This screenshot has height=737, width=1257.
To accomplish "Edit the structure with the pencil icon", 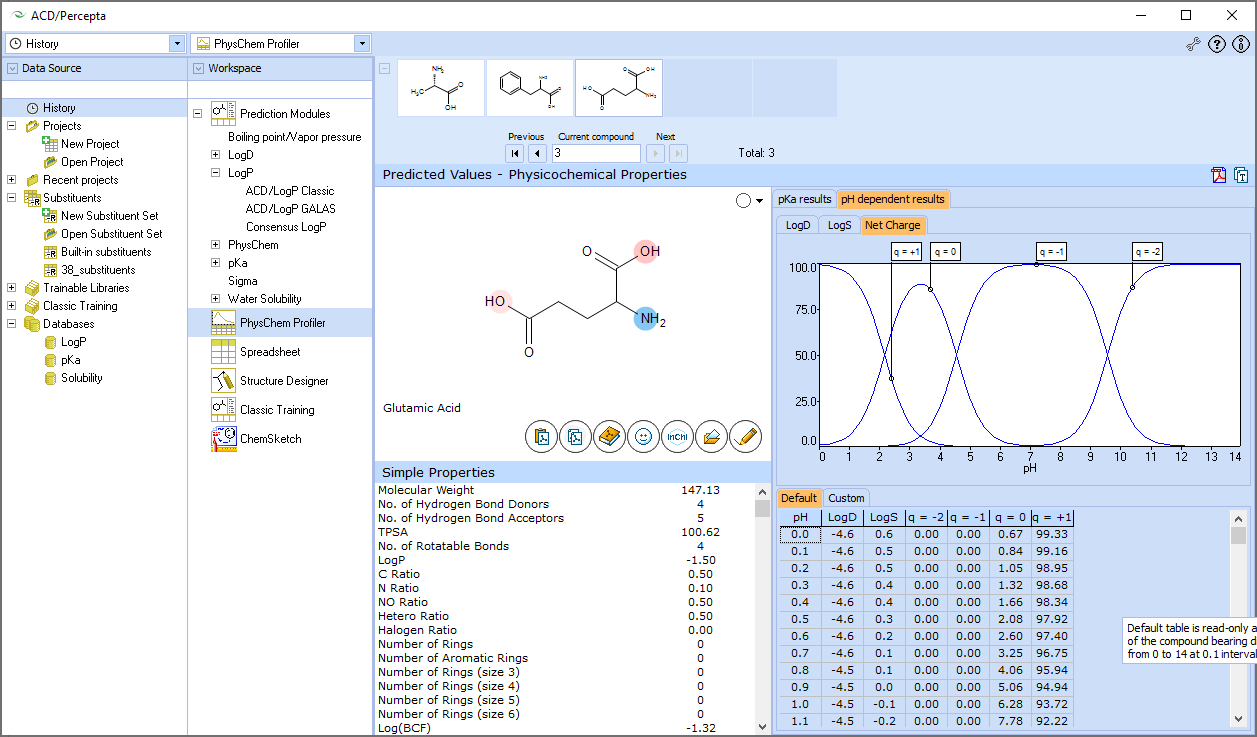I will pos(745,436).
